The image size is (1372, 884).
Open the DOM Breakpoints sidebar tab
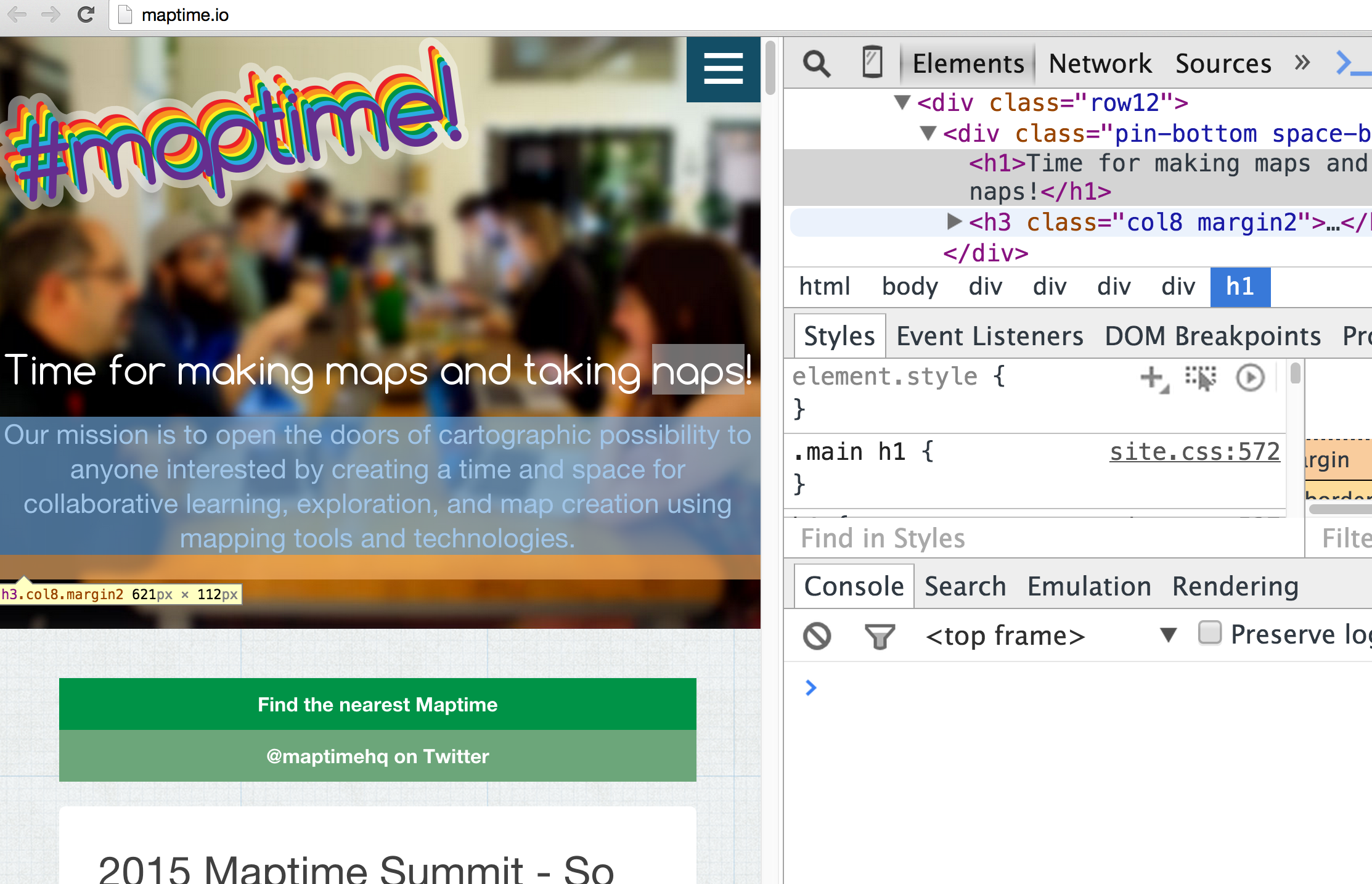(1212, 336)
